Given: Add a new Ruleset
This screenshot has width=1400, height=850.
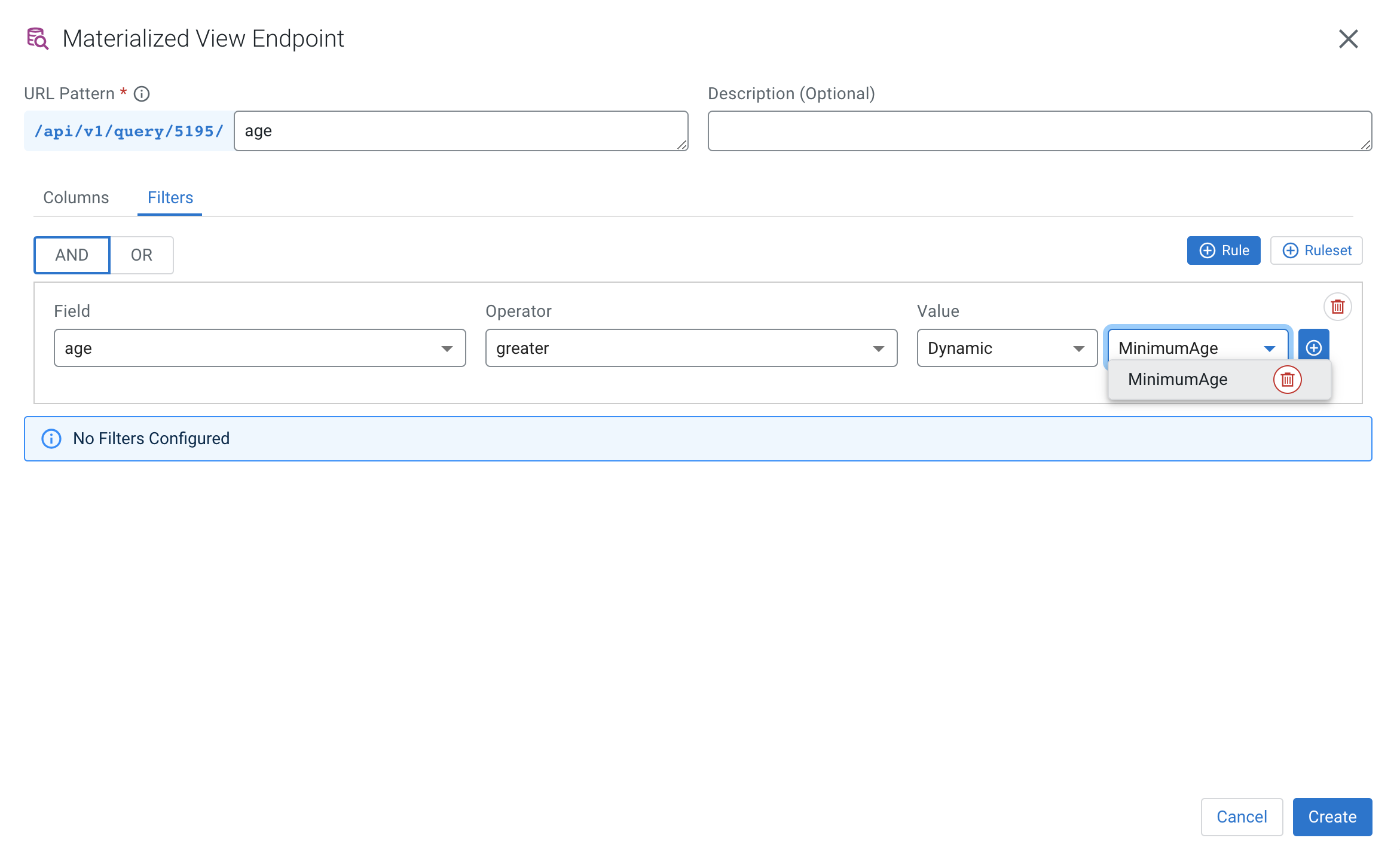Looking at the screenshot, I should tap(1316, 250).
